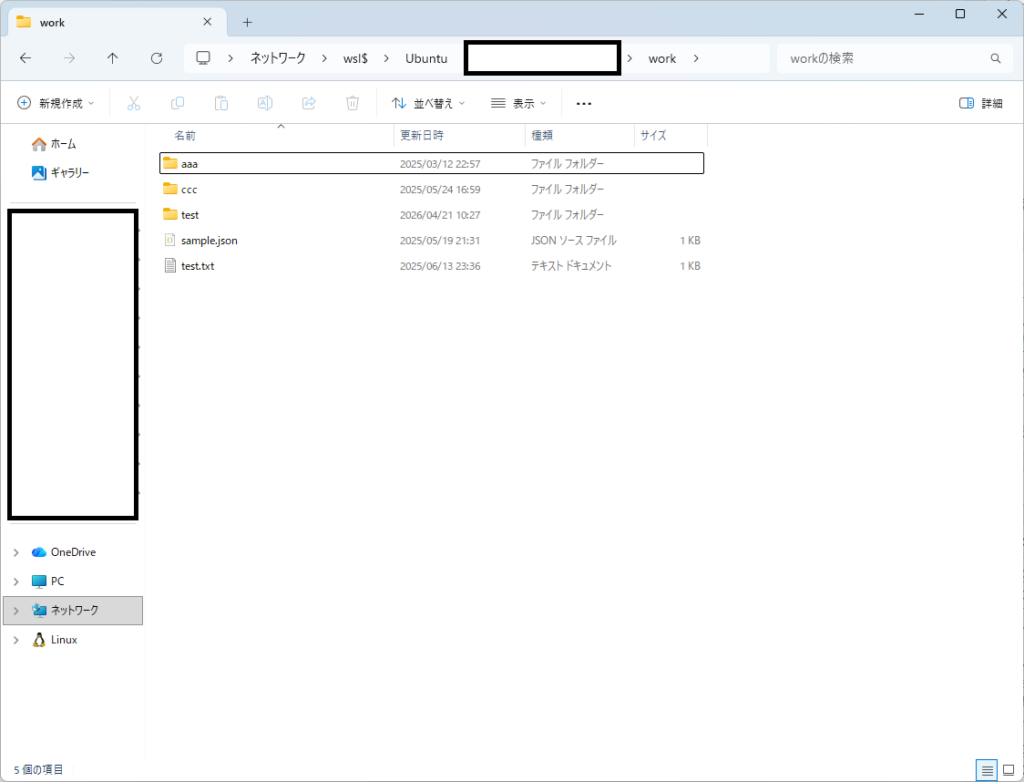Select the Rename icon in the command bar
The width and height of the screenshot is (1024, 782).
[264, 103]
